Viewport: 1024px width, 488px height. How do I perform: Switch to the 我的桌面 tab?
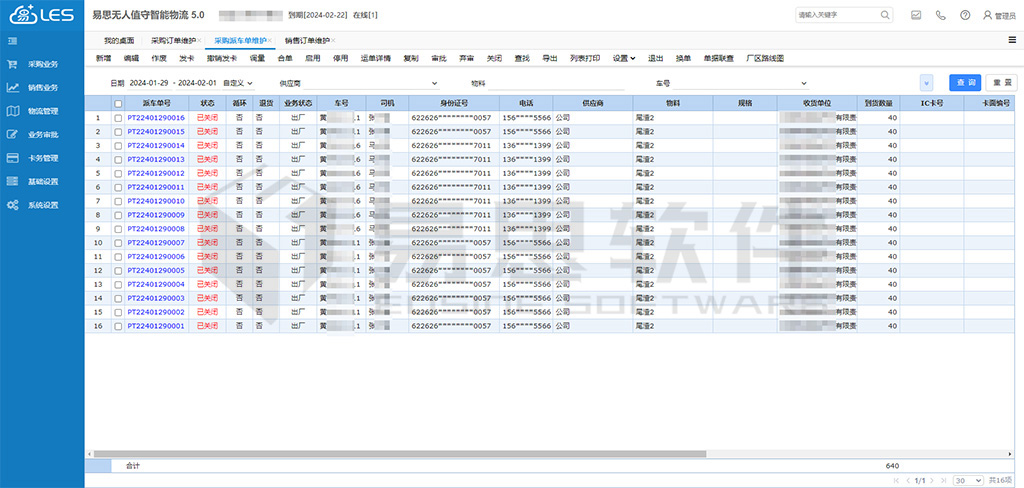tap(118, 41)
